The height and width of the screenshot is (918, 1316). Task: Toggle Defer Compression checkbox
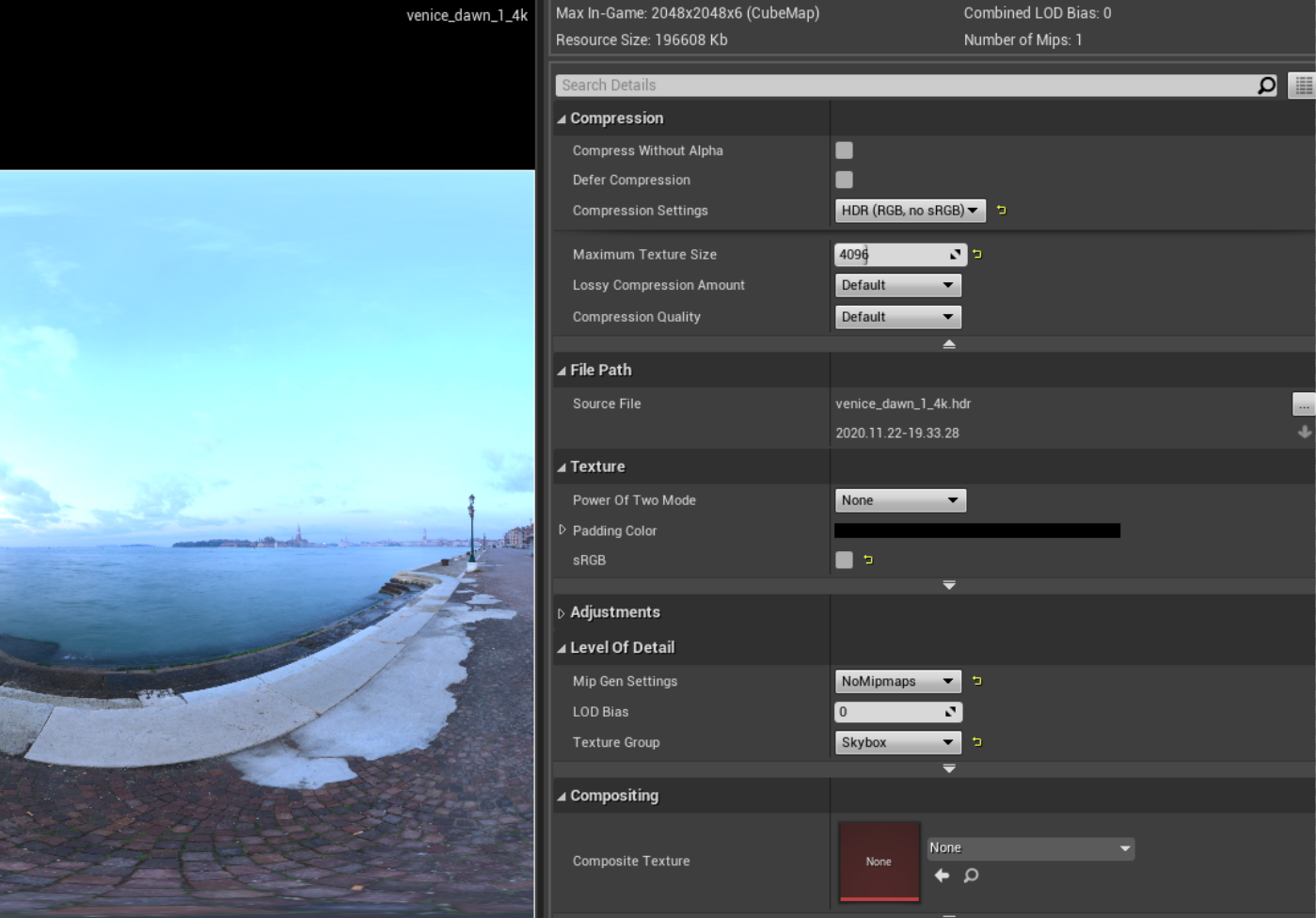844,180
